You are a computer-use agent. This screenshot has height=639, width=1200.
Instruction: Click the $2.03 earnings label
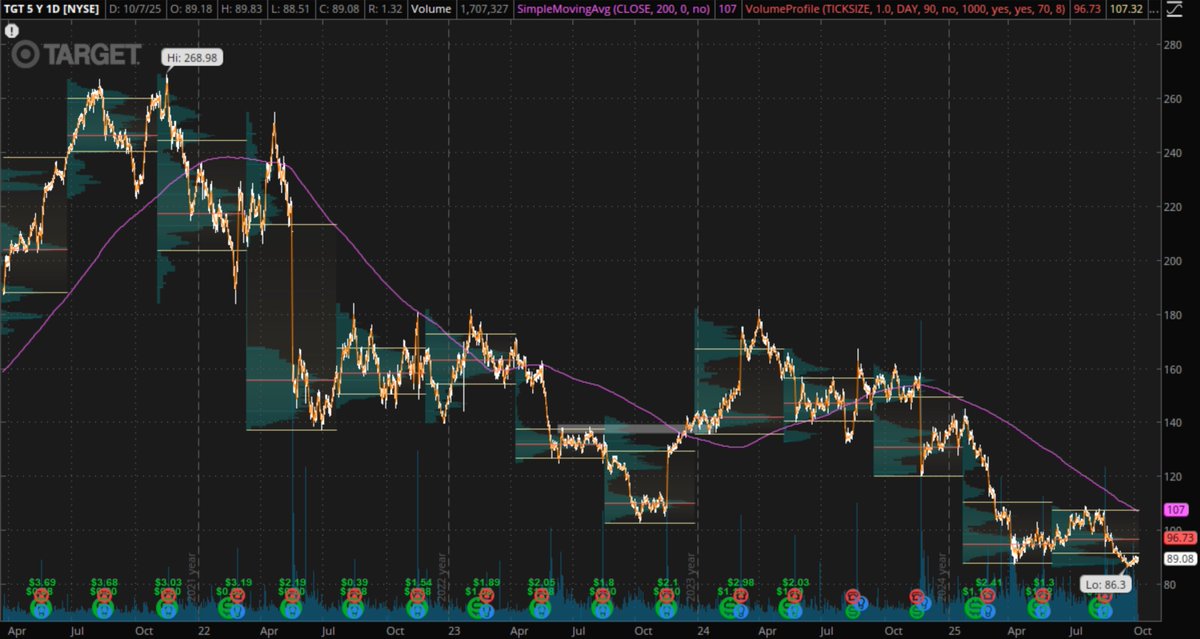pyautogui.click(x=795, y=582)
